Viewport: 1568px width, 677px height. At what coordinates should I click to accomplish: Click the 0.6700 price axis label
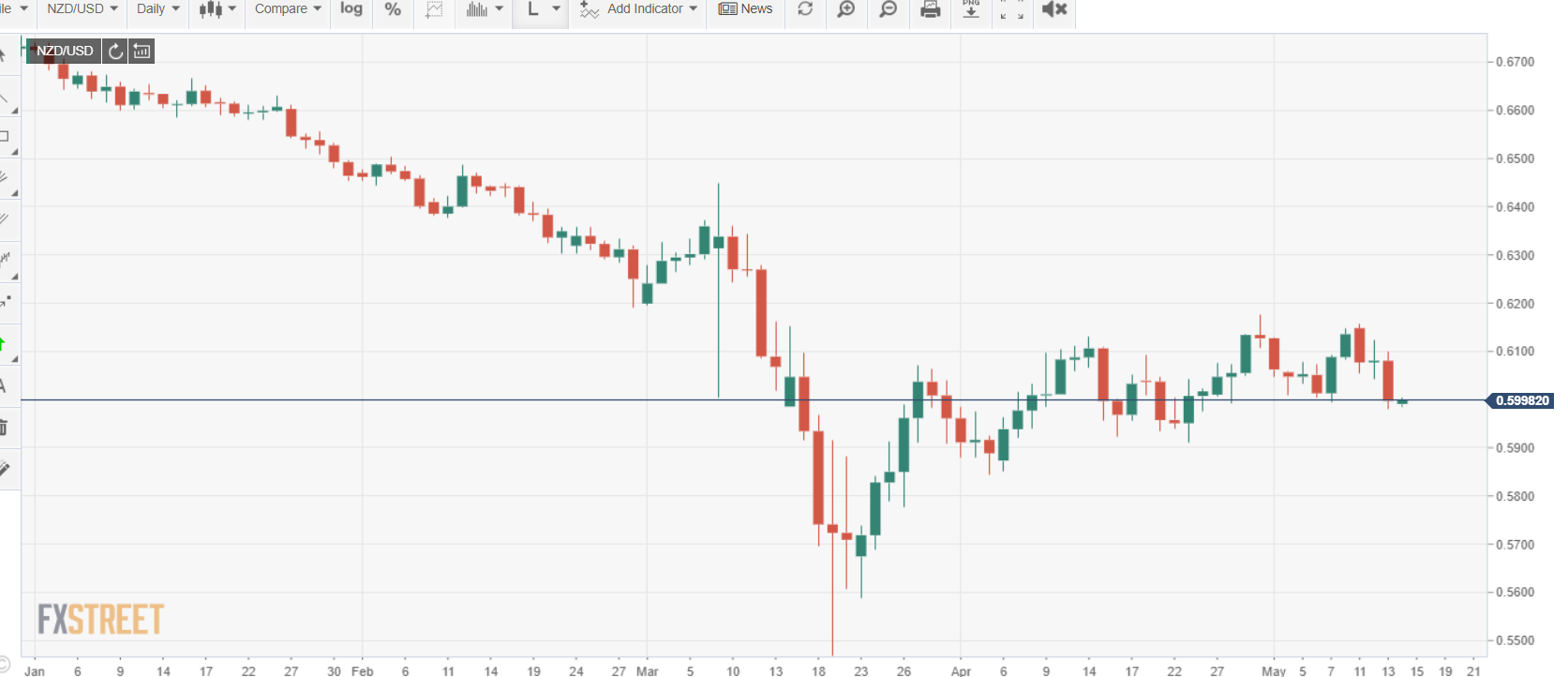[x=1515, y=62]
